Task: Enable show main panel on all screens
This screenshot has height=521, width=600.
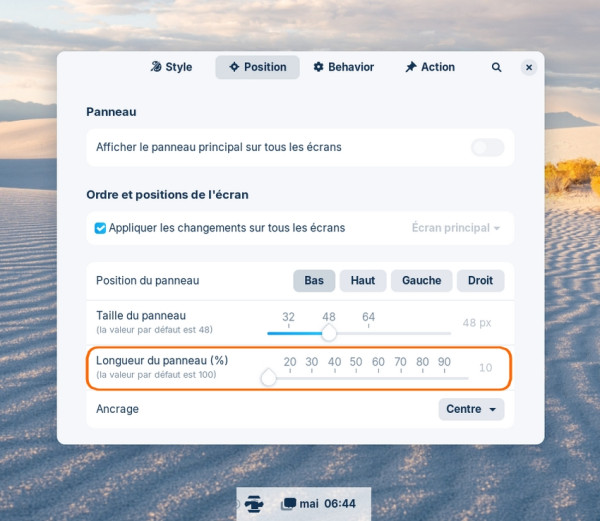Action: [488, 147]
